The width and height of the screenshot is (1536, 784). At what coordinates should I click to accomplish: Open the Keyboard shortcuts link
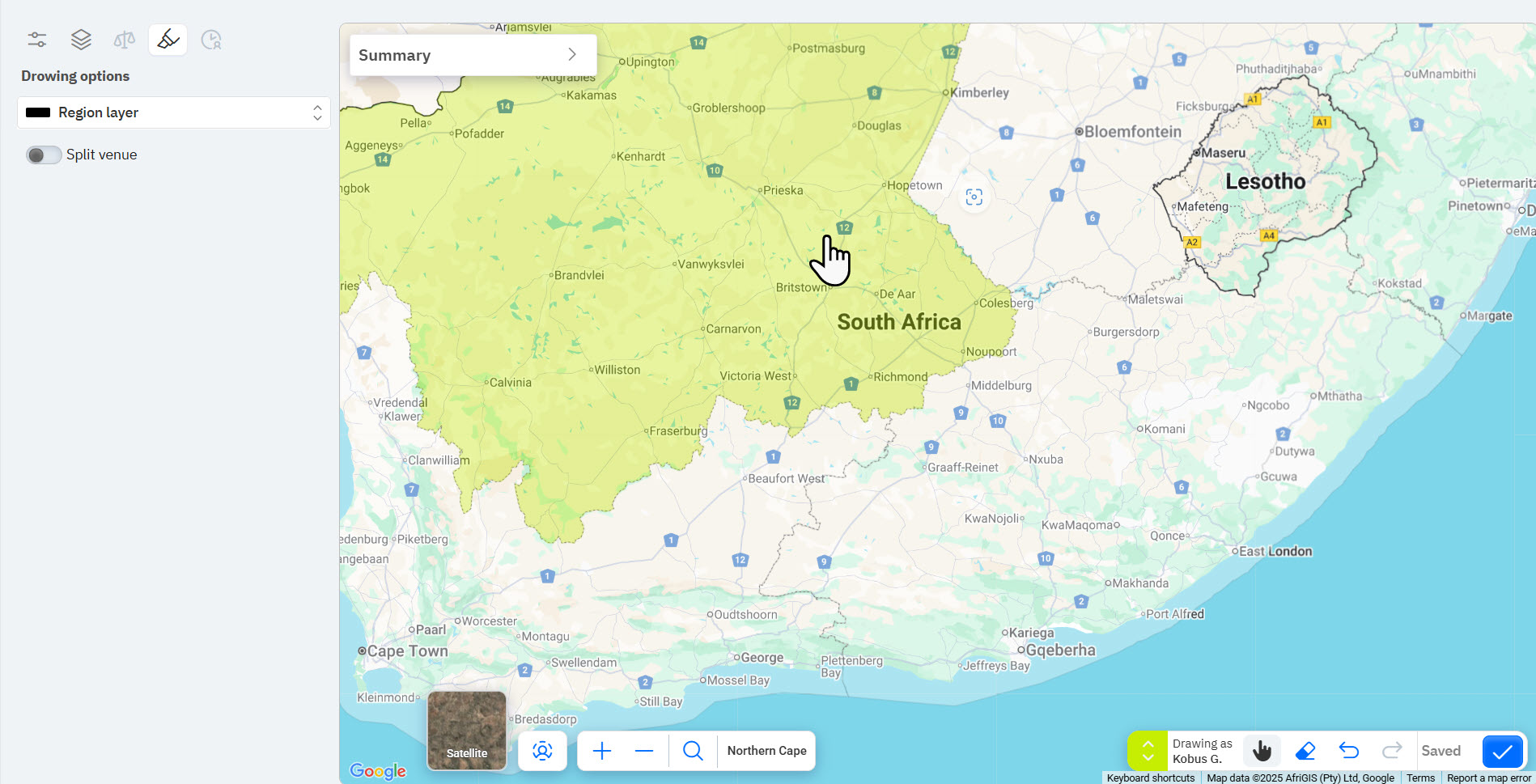(1150, 778)
